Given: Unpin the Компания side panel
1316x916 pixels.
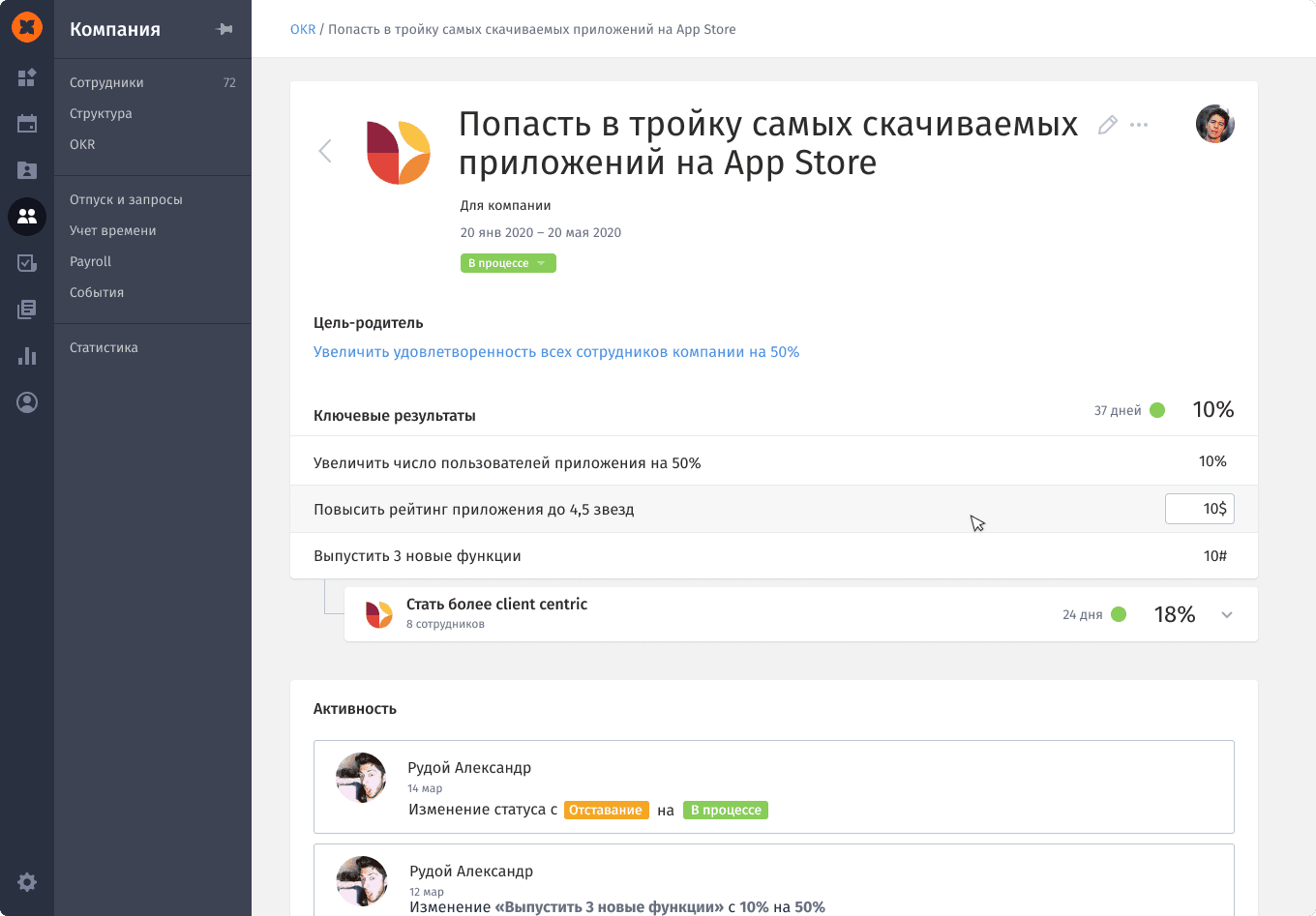Looking at the screenshot, I should point(224,29).
